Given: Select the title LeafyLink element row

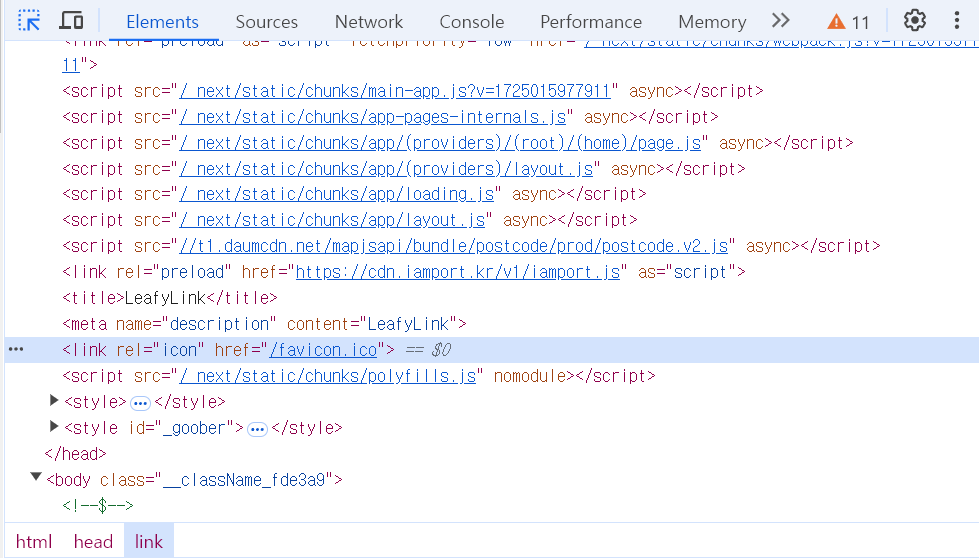Looking at the screenshot, I should click(x=170, y=298).
